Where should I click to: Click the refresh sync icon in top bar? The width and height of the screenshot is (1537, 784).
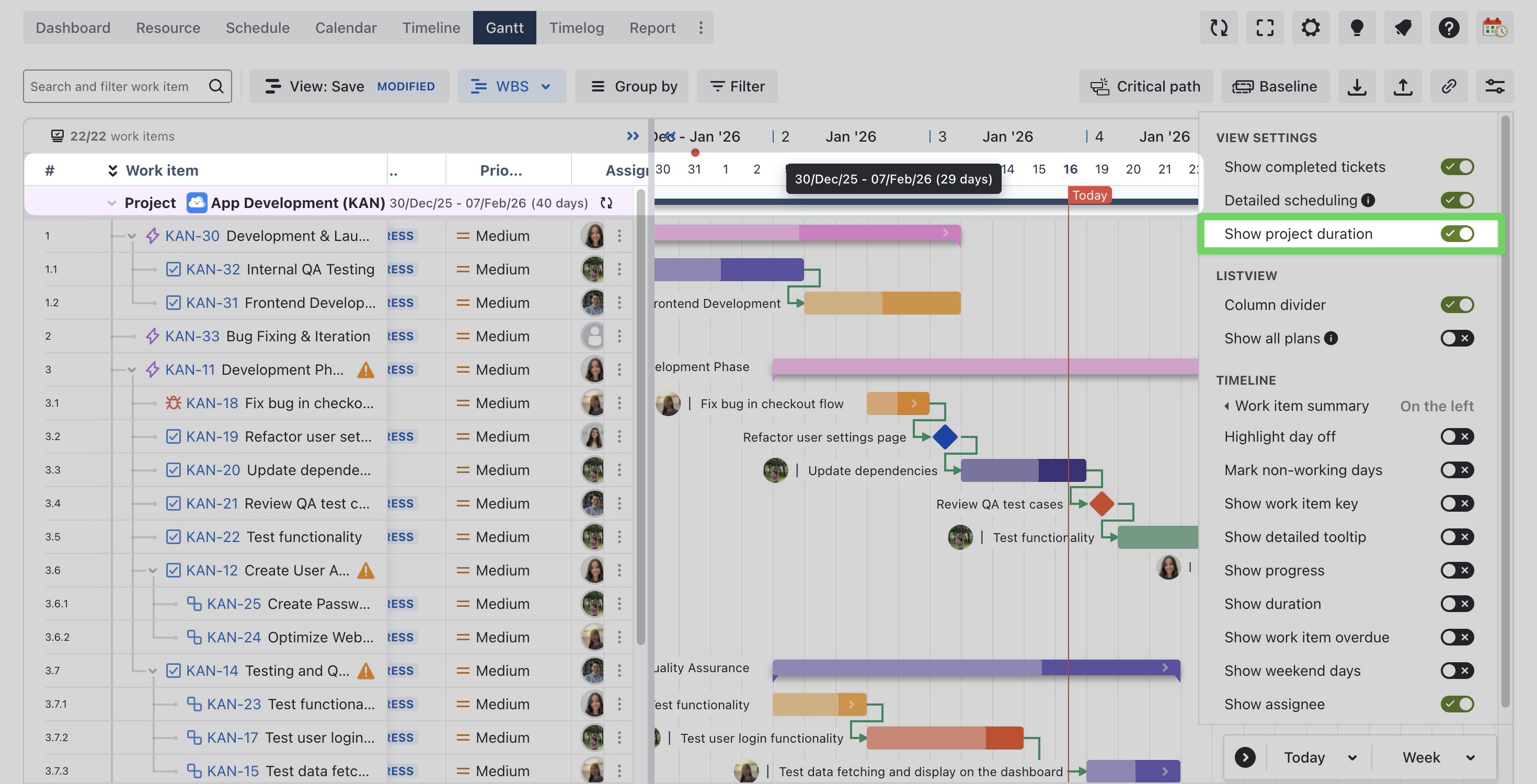click(x=1219, y=28)
